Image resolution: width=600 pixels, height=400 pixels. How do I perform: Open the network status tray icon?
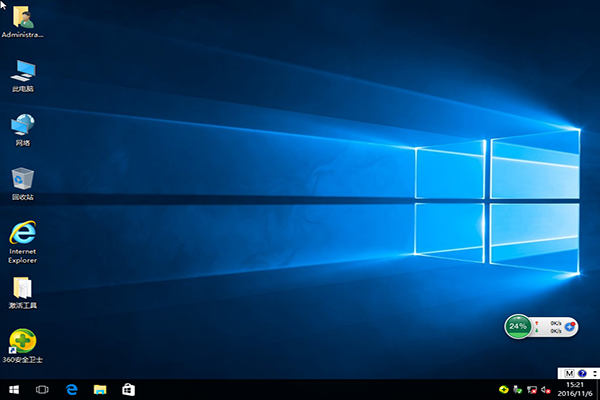coord(533,389)
